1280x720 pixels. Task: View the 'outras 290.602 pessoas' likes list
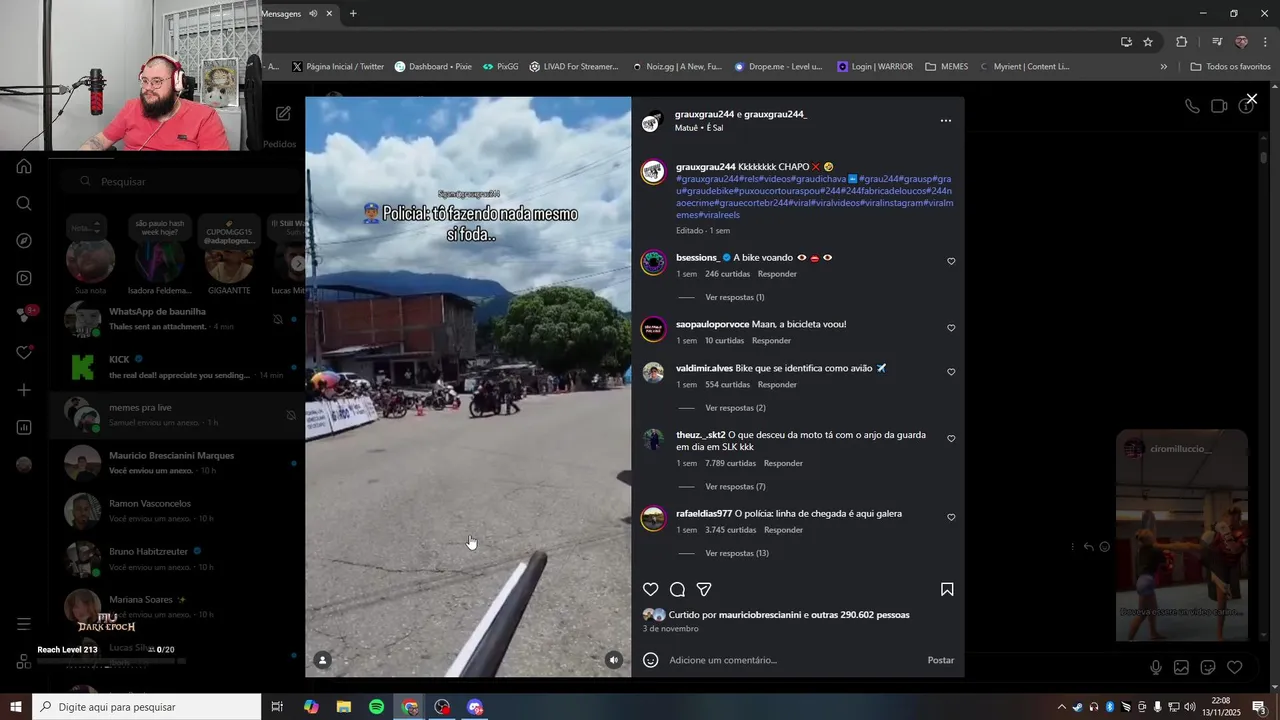[x=860, y=615]
